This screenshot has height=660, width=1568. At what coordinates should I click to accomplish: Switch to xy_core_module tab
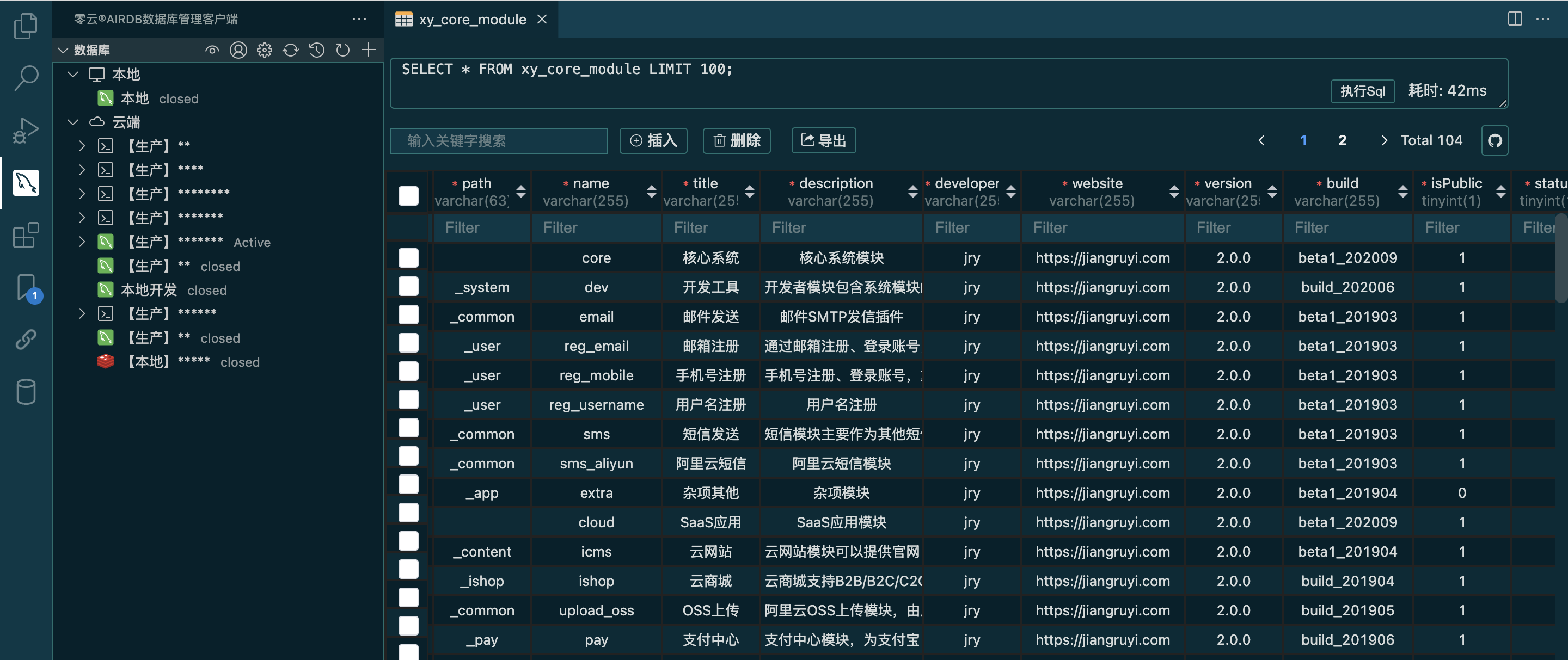tap(471, 20)
